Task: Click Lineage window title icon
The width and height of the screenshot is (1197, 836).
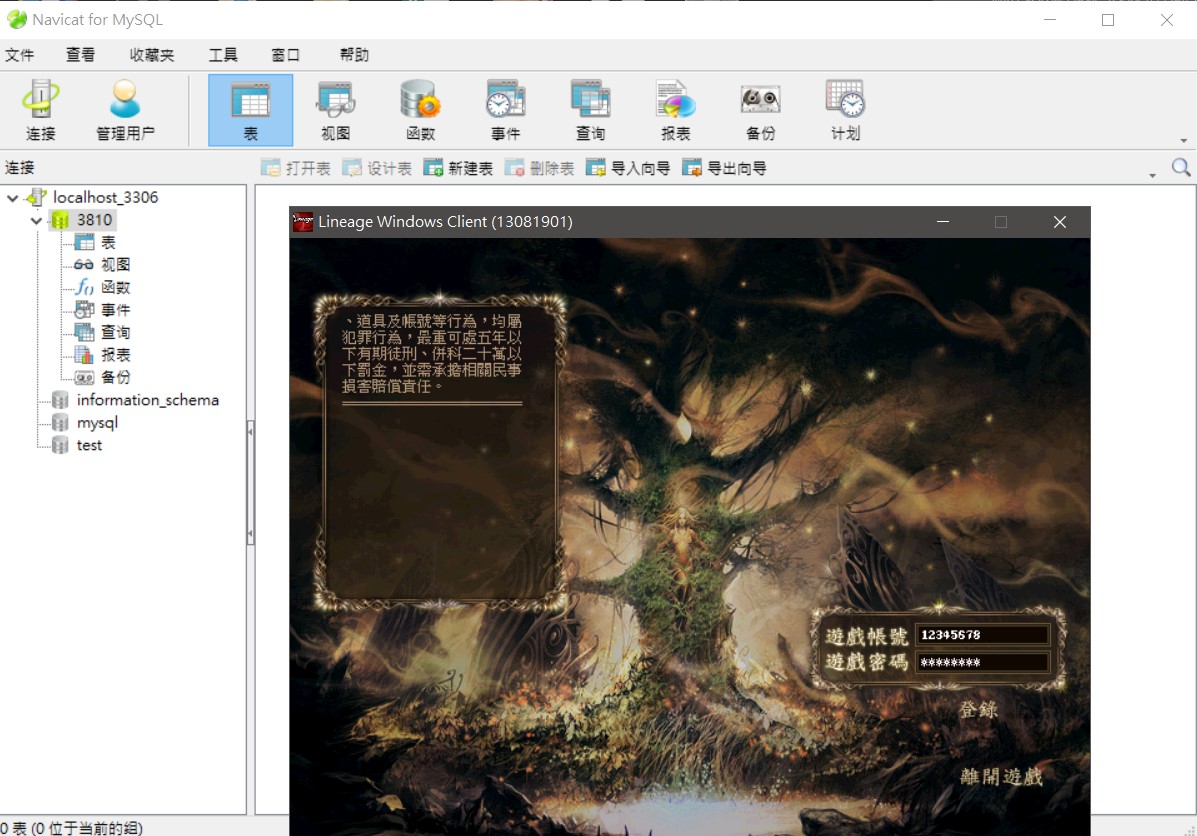Action: coord(303,222)
